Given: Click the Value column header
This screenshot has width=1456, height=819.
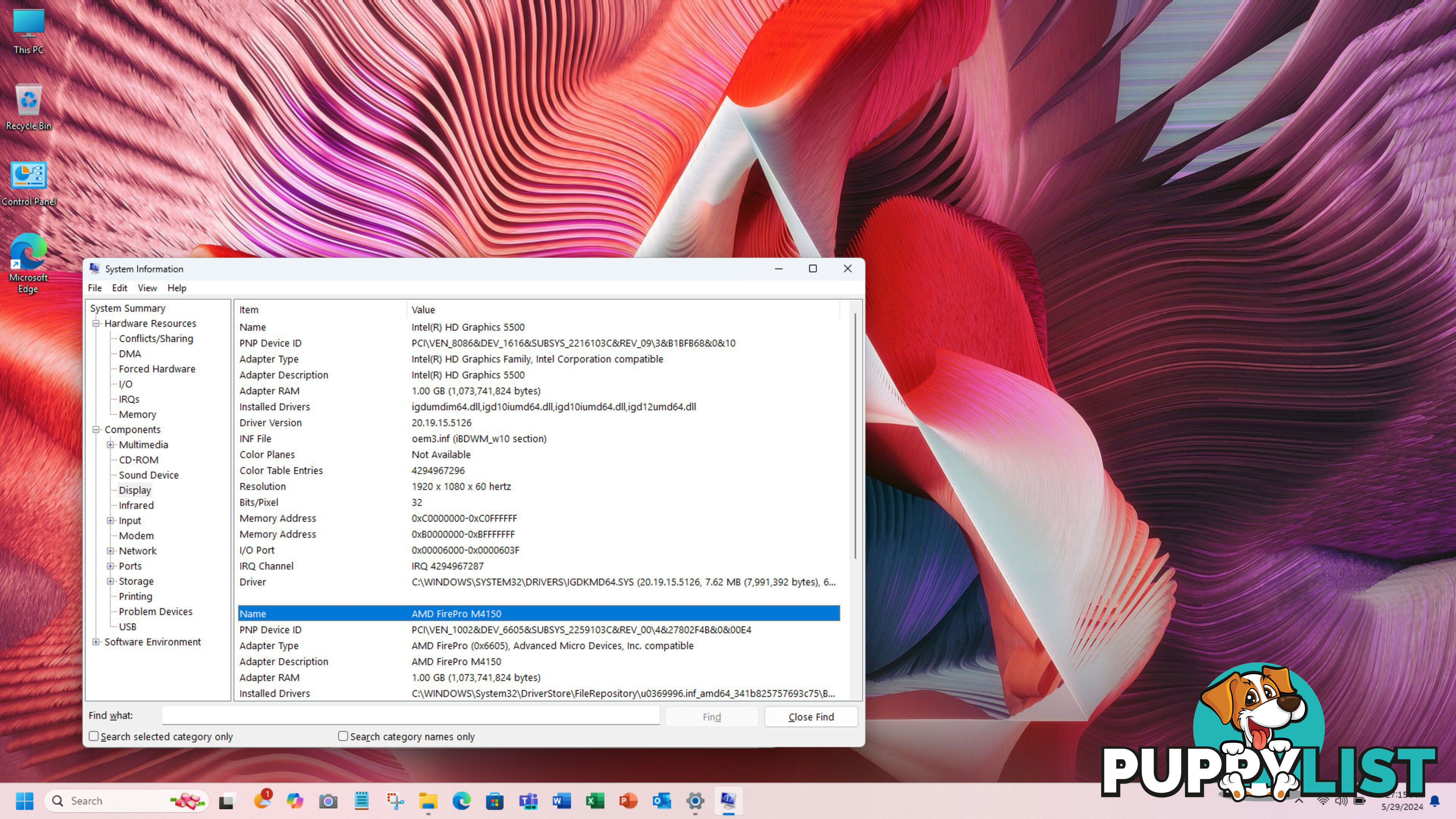Looking at the screenshot, I should click(623, 309).
